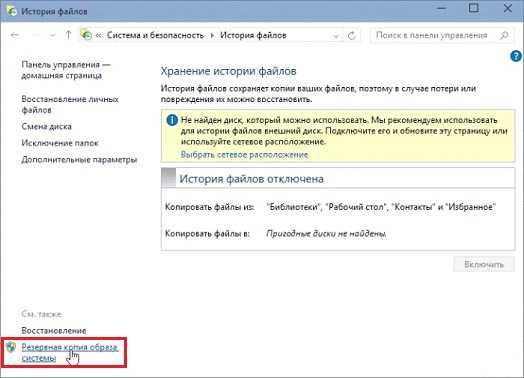
Task: Click the Копировать файлы в label
Action: coord(207,234)
